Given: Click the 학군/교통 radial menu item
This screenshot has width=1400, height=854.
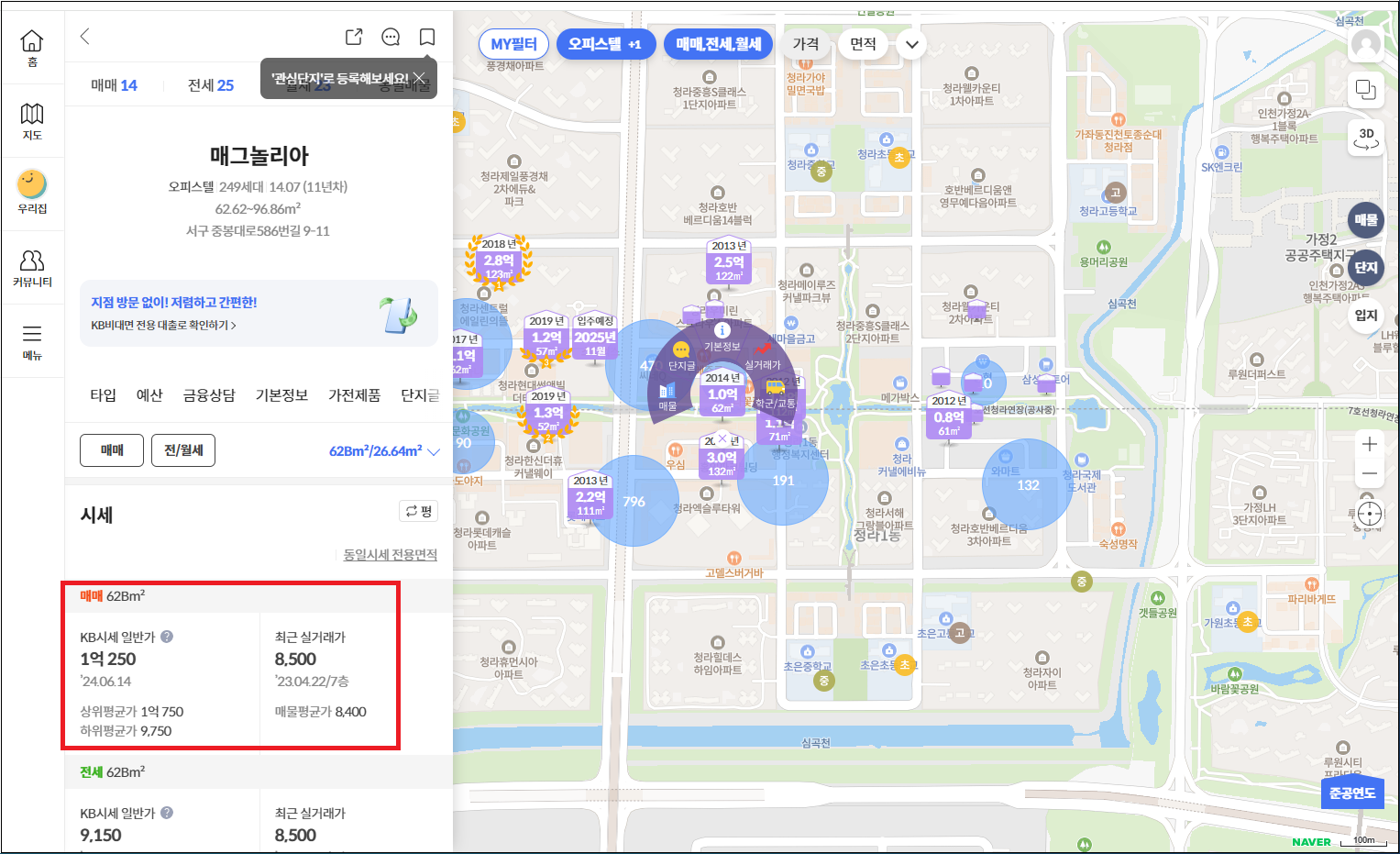Looking at the screenshot, I should [776, 394].
